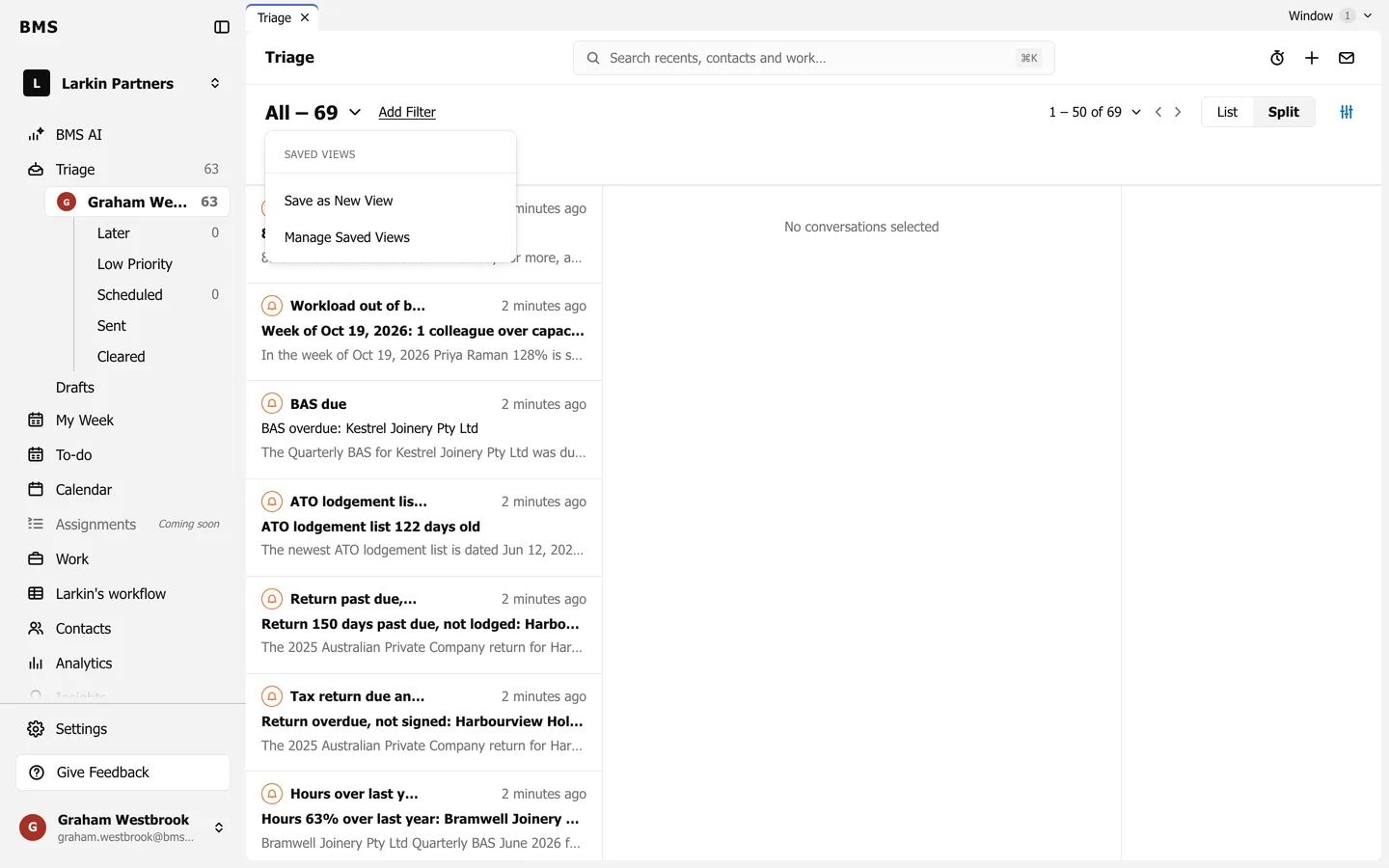The image size is (1389, 868).
Task: Expand Graham Westbrook account menu
Action: [x=123, y=827]
